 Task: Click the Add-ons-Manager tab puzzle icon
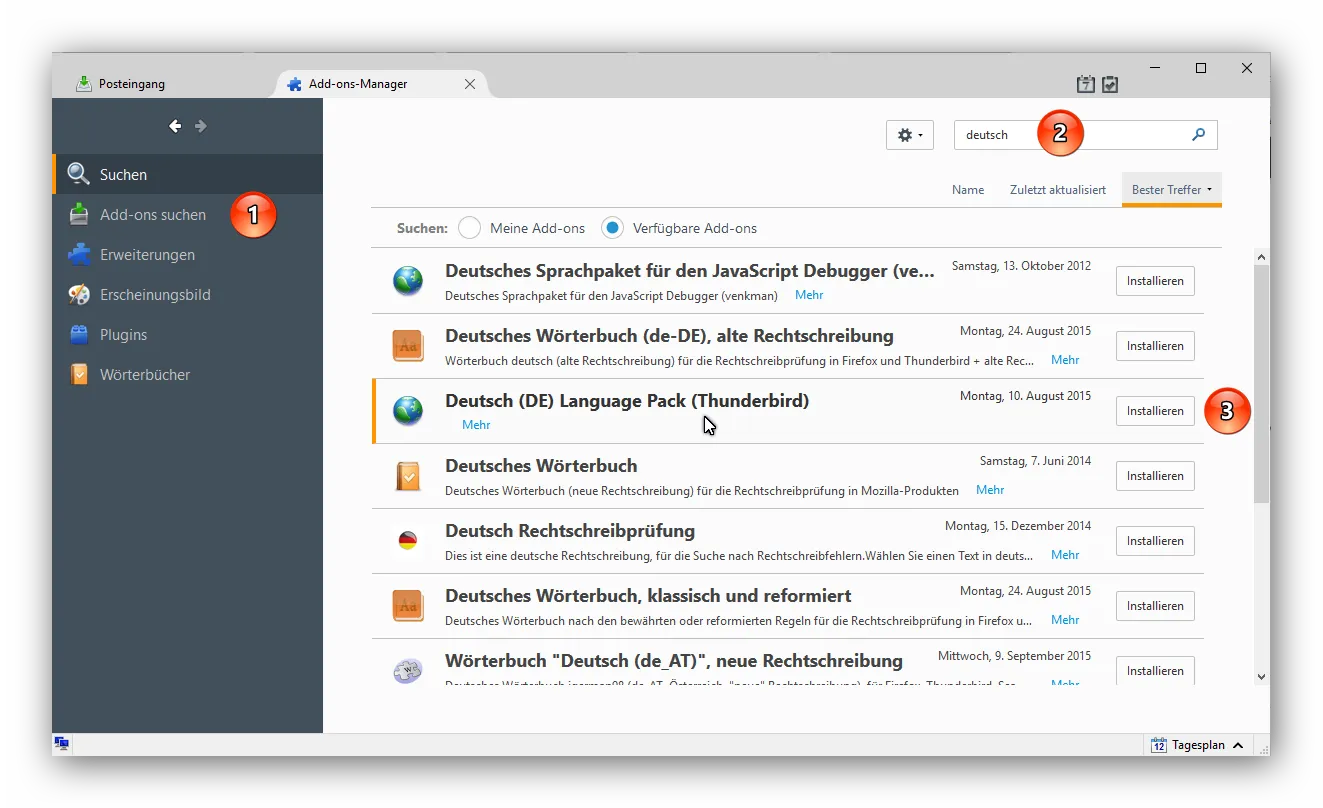pyautogui.click(x=294, y=84)
